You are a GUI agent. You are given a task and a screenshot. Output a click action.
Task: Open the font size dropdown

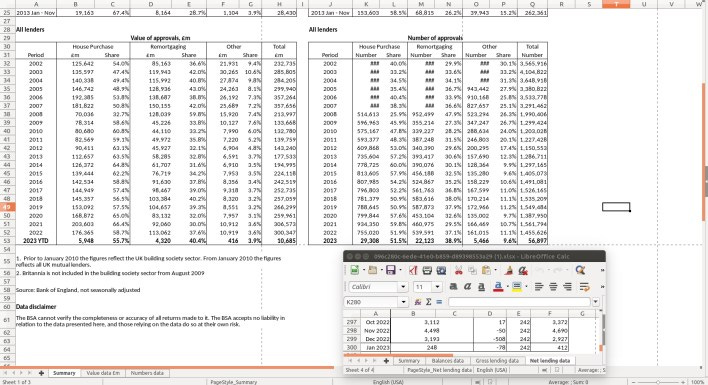437,287
